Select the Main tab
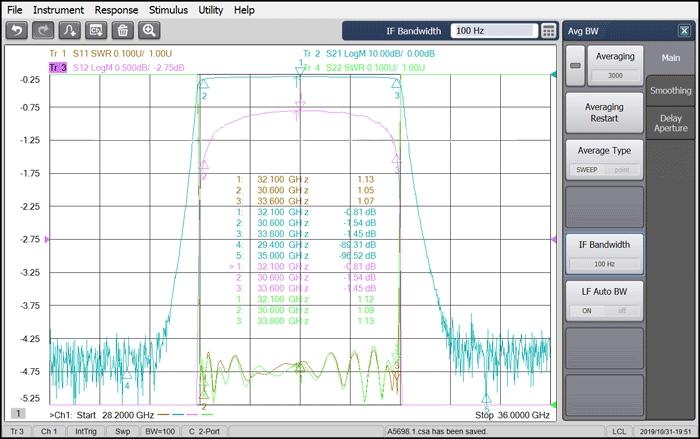 [x=671, y=58]
